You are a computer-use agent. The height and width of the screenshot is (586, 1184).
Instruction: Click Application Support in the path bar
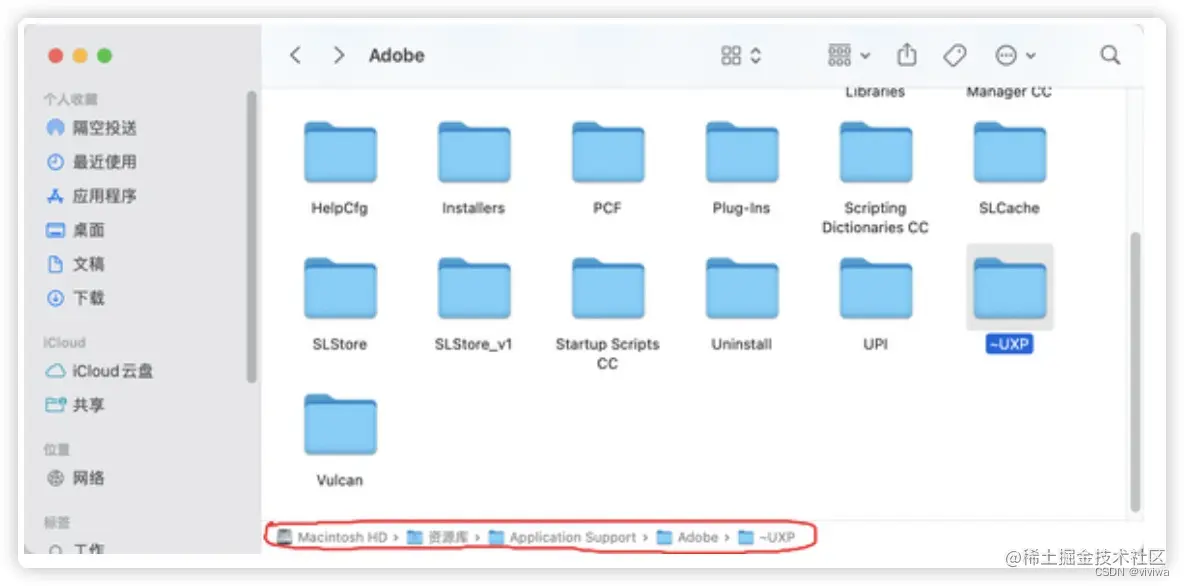pos(563,537)
